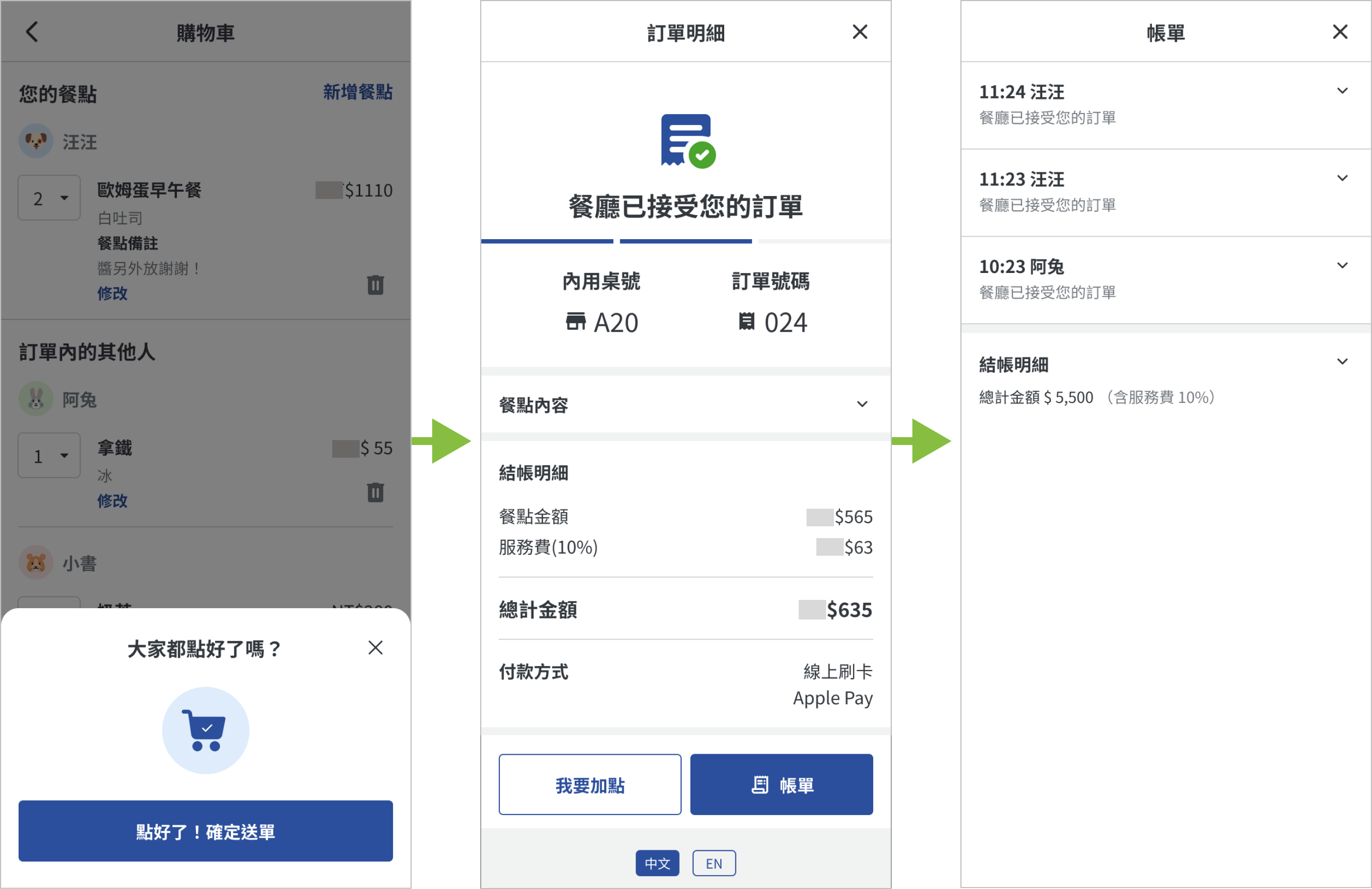Click 阿兔's rabbit avatar
This screenshot has width=1372, height=889.
click(36, 399)
